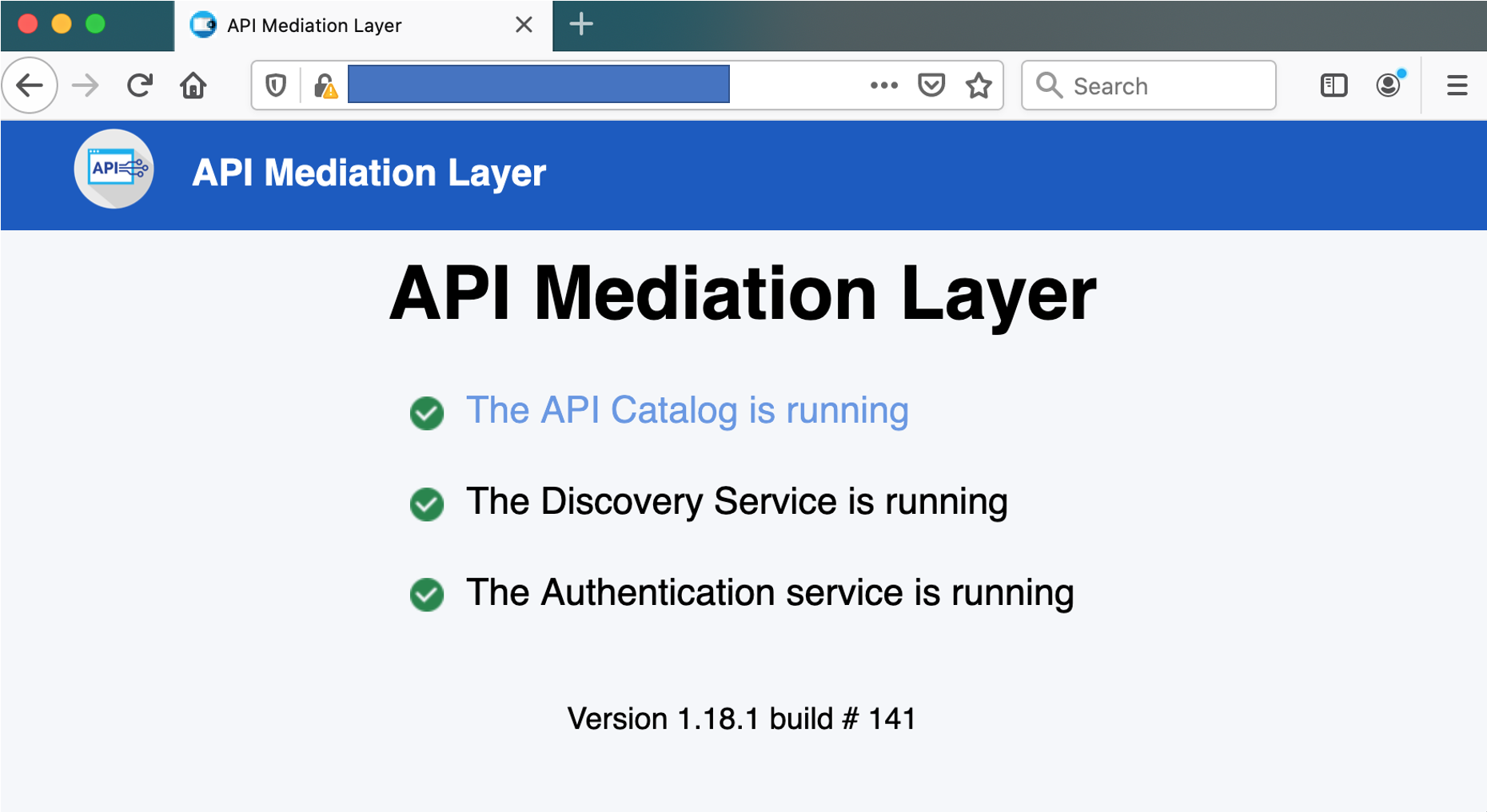Open the hamburger application menu

tap(1457, 85)
